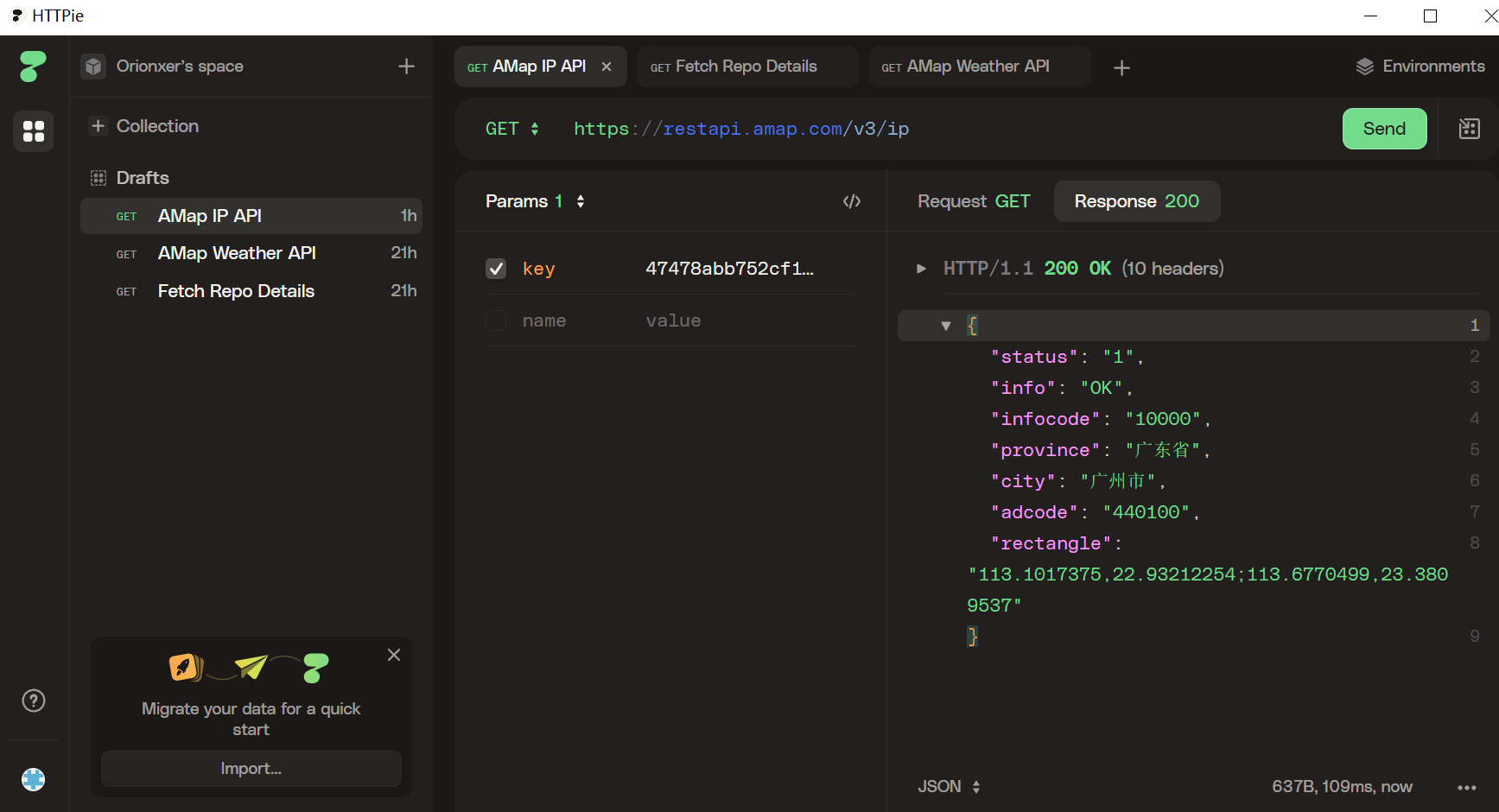Image resolution: width=1499 pixels, height=812 pixels.
Task: Open Environments layers icon
Action: [1365, 67]
